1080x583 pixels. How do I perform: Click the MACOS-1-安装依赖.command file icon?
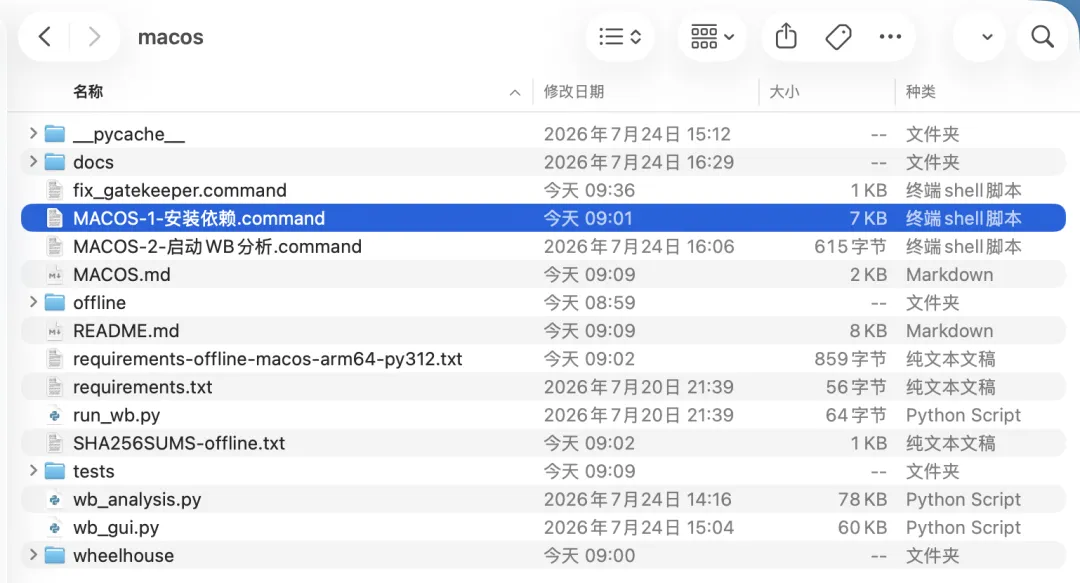[54, 218]
